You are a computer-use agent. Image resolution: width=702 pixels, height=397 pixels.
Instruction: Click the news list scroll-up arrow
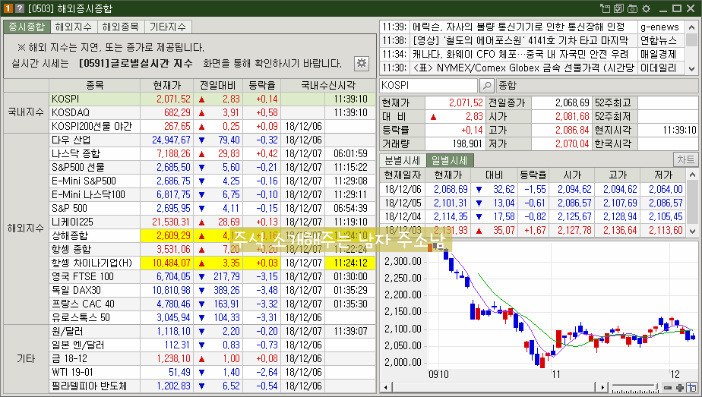[x=692, y=27]
